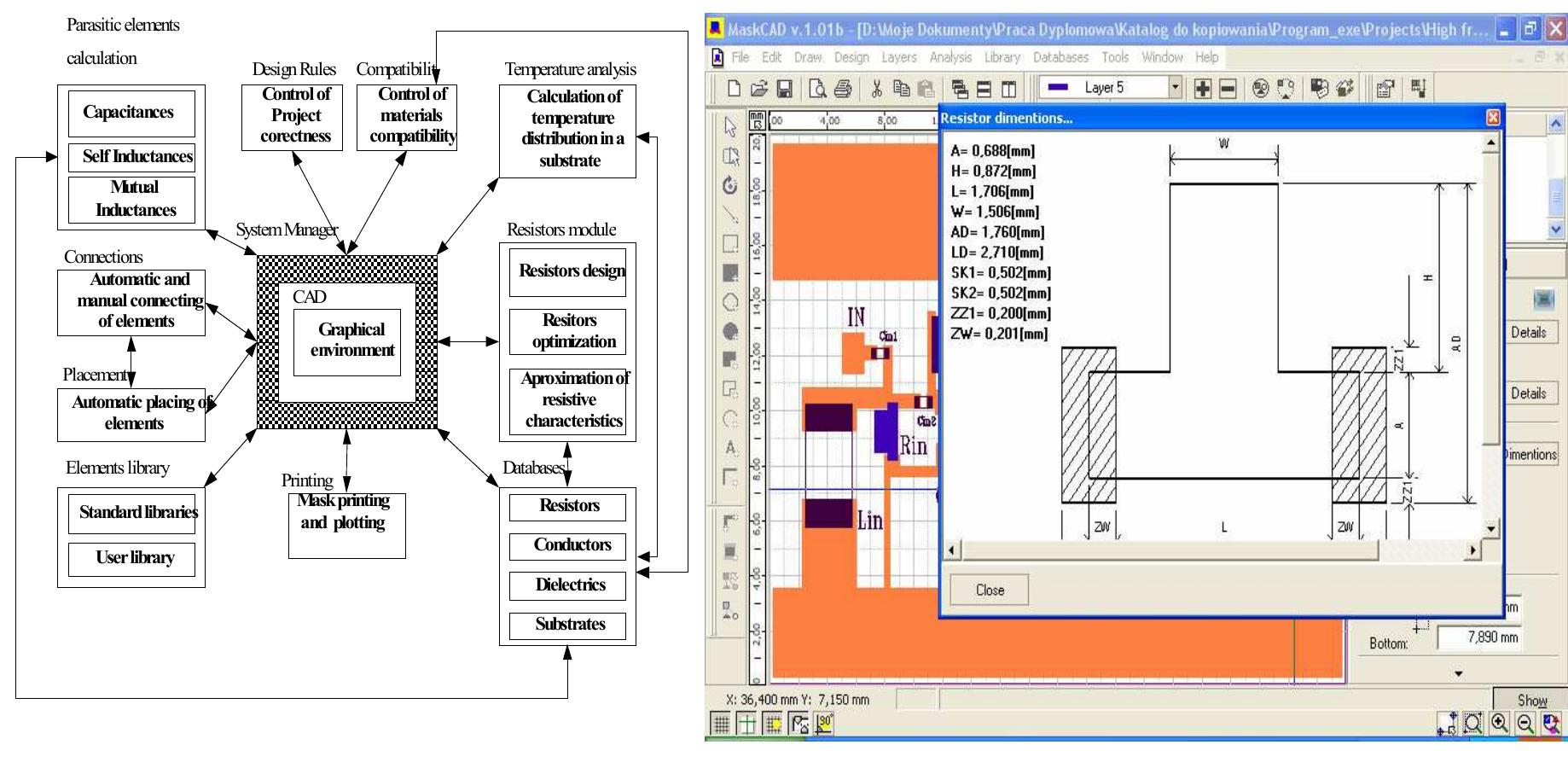Click the Bottom value field 7,890 mm
Screen dimensions: 1568x768
click(x=1479, y=637)
